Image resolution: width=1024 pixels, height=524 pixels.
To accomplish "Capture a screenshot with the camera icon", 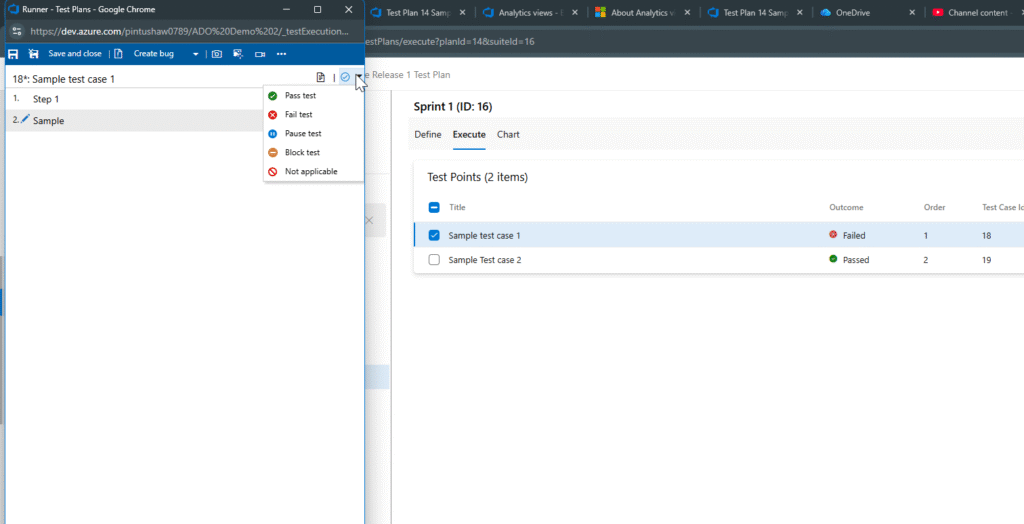I will [216, 54].
